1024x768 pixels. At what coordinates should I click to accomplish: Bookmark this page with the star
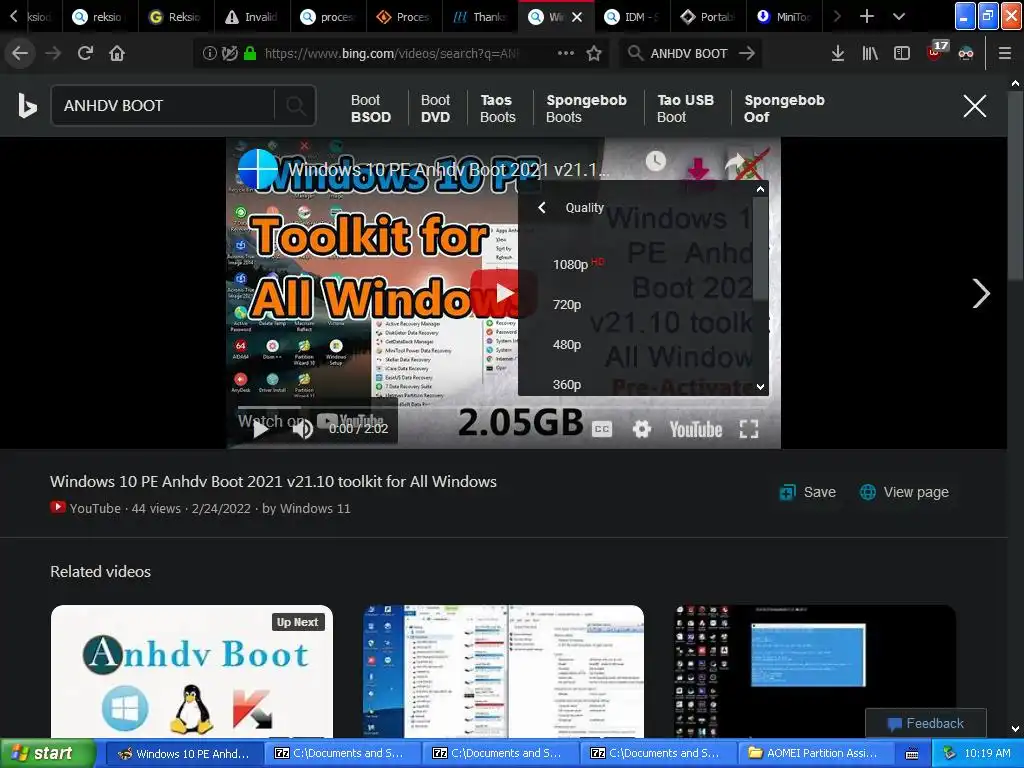pos(594,53)
